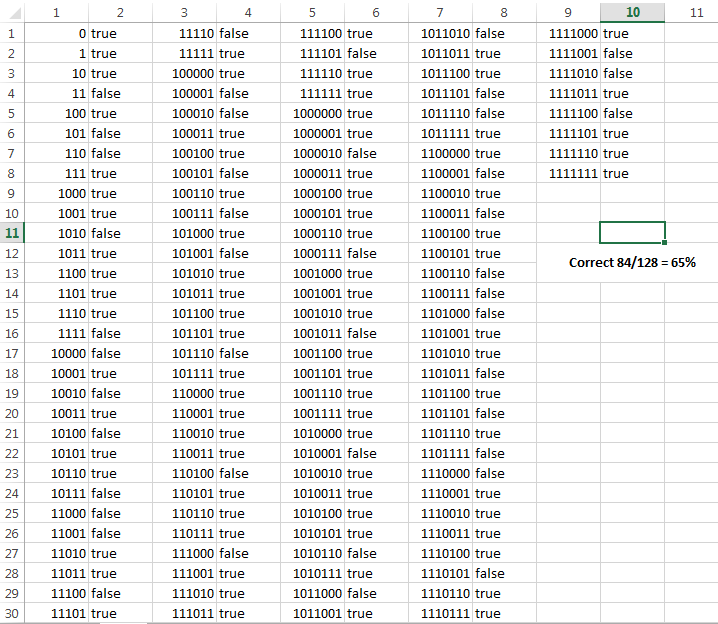Select column header 11
The height and width of the screenshot is (624, 718).
(x=696, y=12)
